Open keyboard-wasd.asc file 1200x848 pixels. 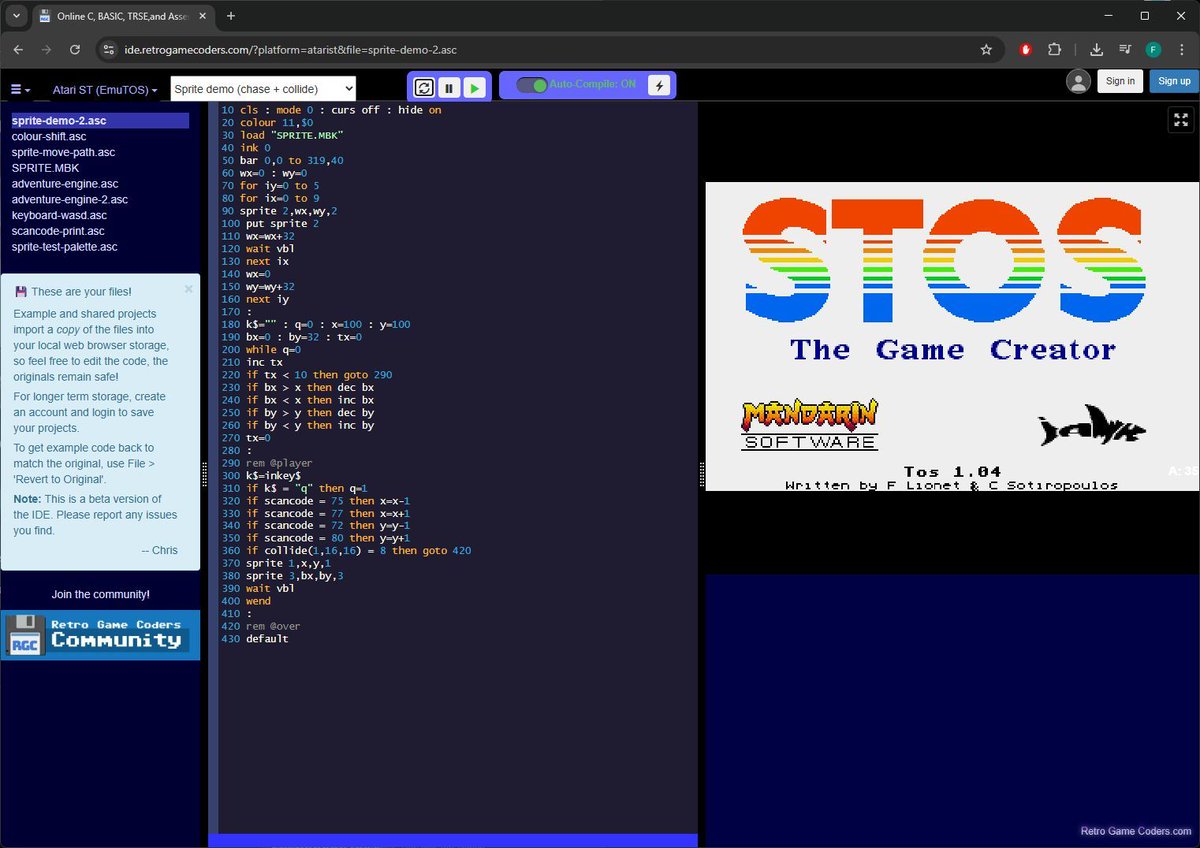pyautogui.click(x=59, y=215)
